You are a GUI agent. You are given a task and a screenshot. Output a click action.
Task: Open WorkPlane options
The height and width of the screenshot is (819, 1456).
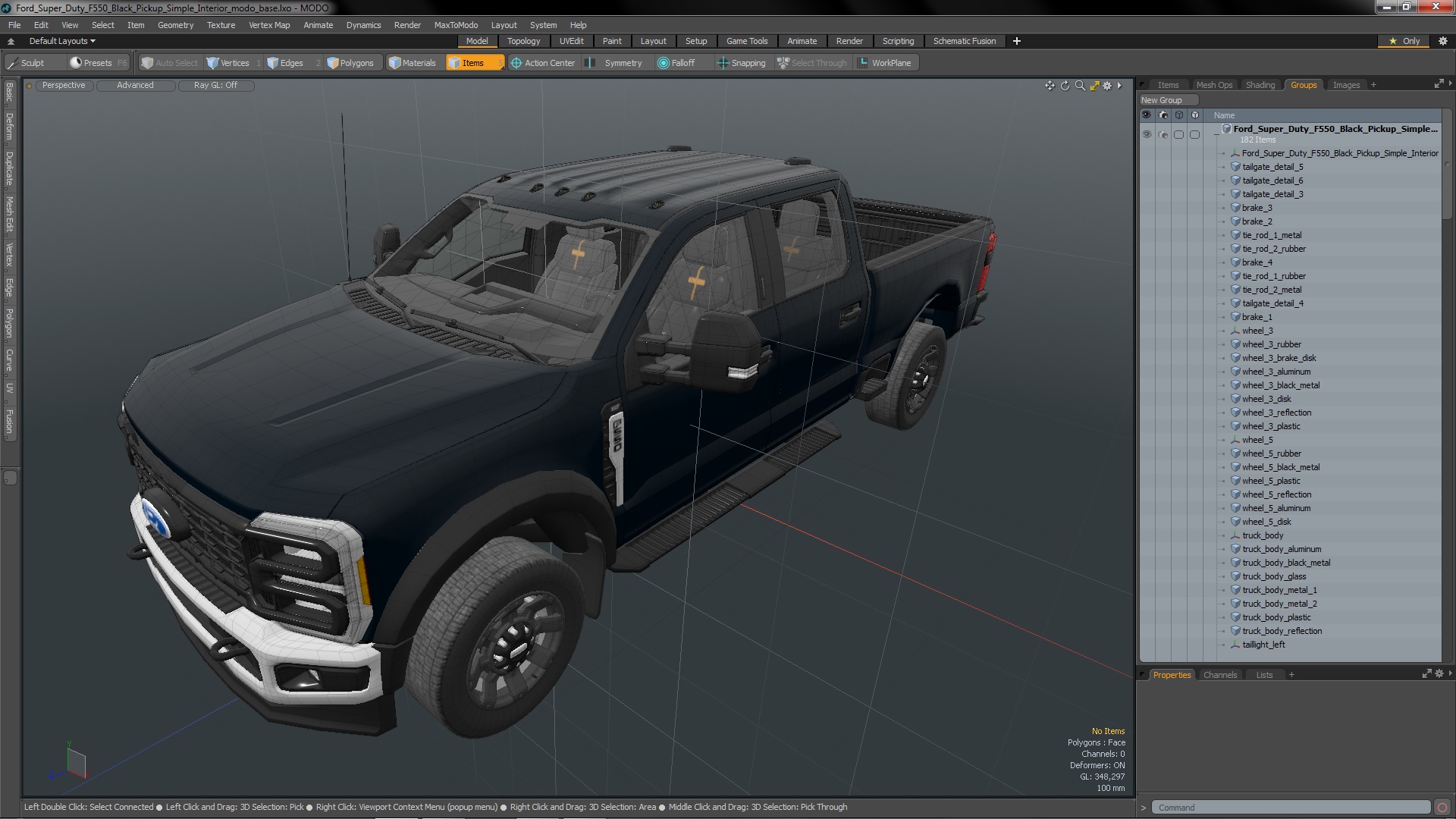click(886, 63)
